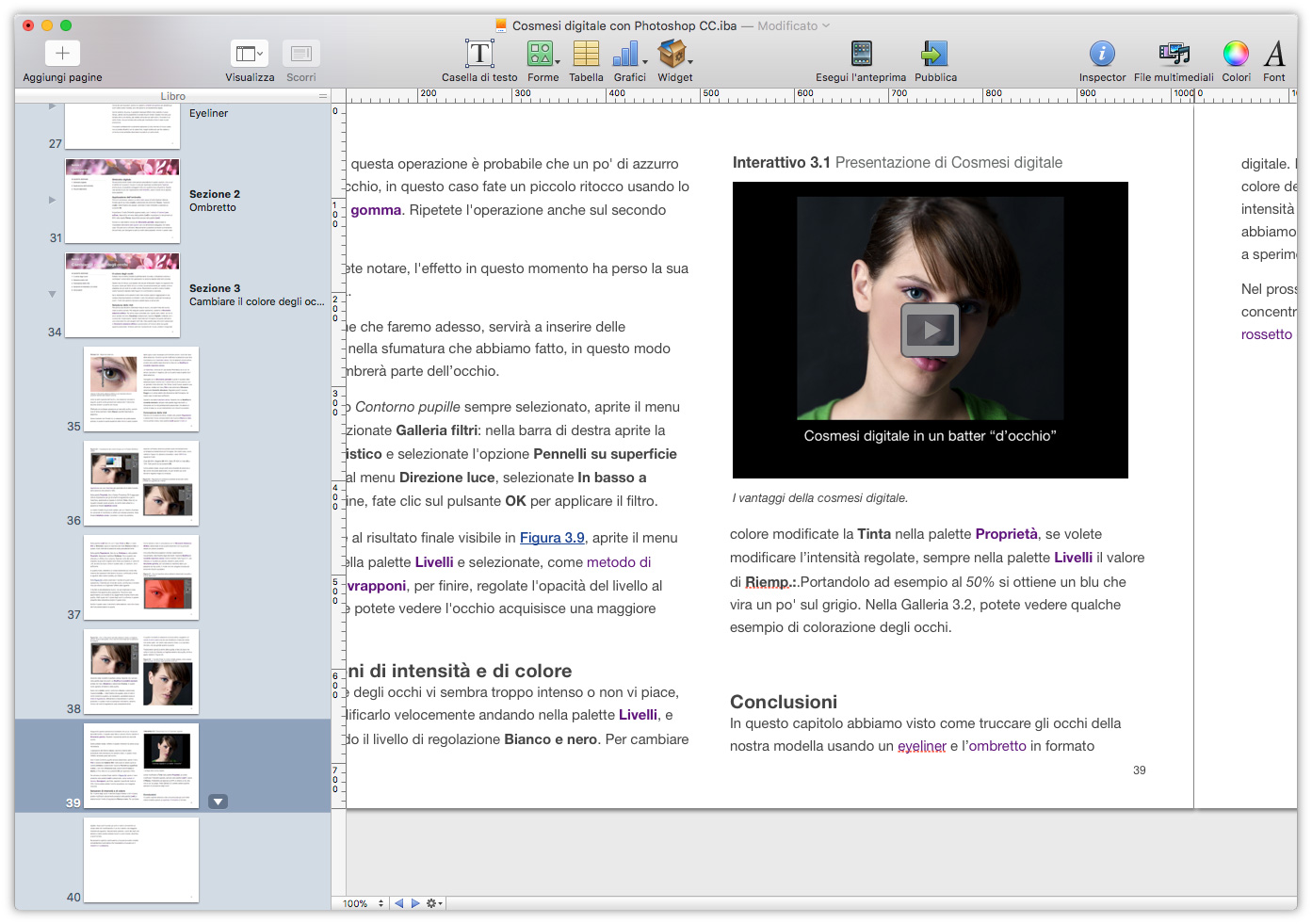
Task: Click the sidebar resize handle icon
Action: [x=323, y=96]
